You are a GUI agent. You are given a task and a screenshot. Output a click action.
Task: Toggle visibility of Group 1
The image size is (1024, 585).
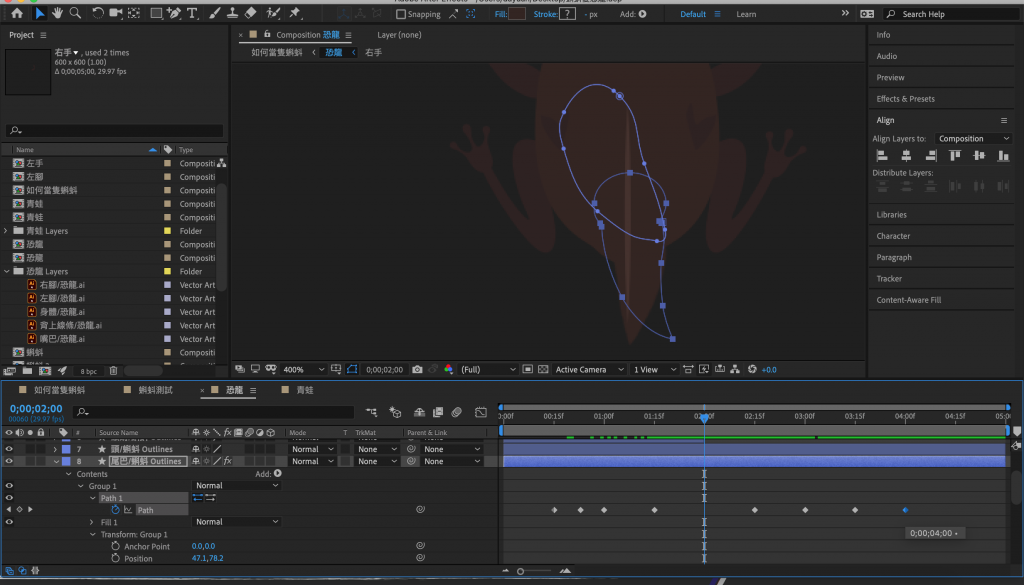9,486
